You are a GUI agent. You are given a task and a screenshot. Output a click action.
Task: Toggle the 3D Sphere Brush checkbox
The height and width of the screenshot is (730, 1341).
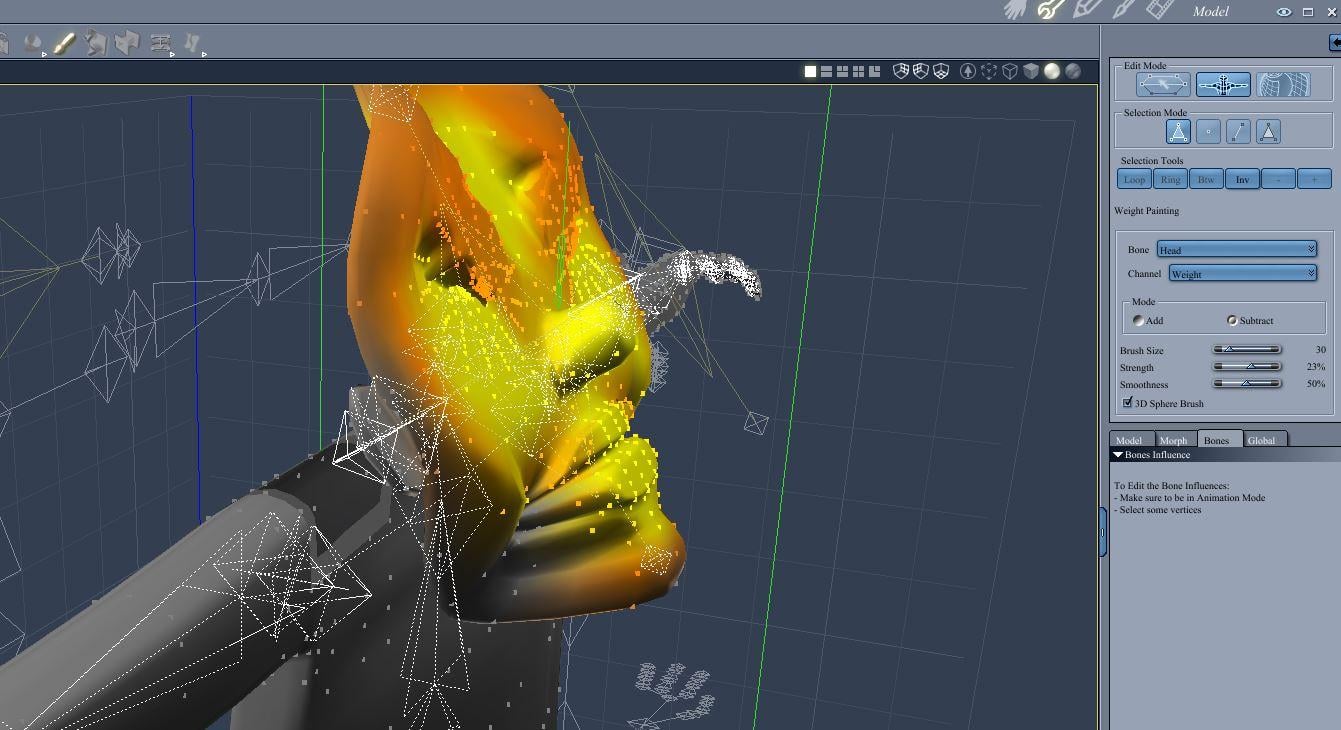[x=1128, y=403]
